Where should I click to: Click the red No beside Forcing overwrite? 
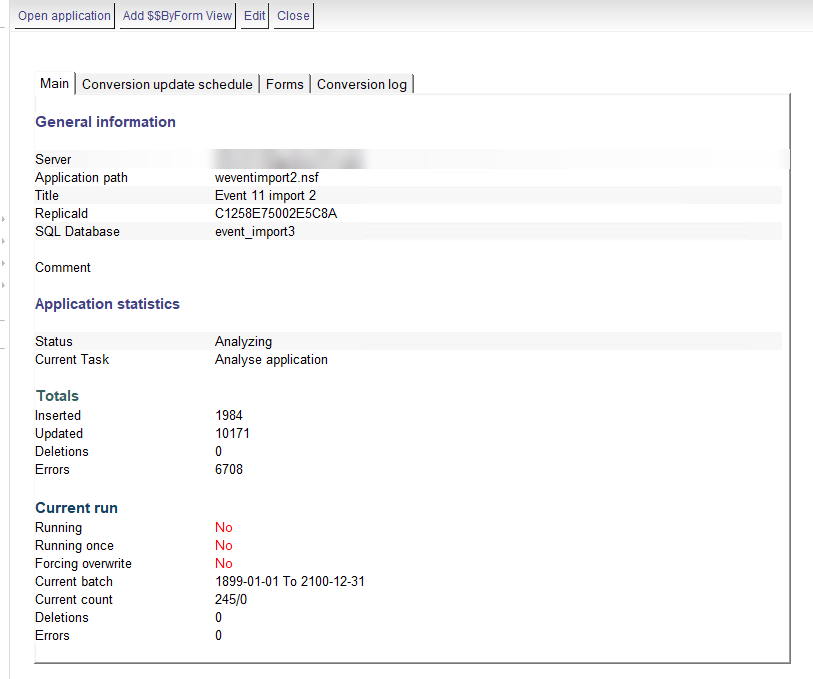coord(223,563)
